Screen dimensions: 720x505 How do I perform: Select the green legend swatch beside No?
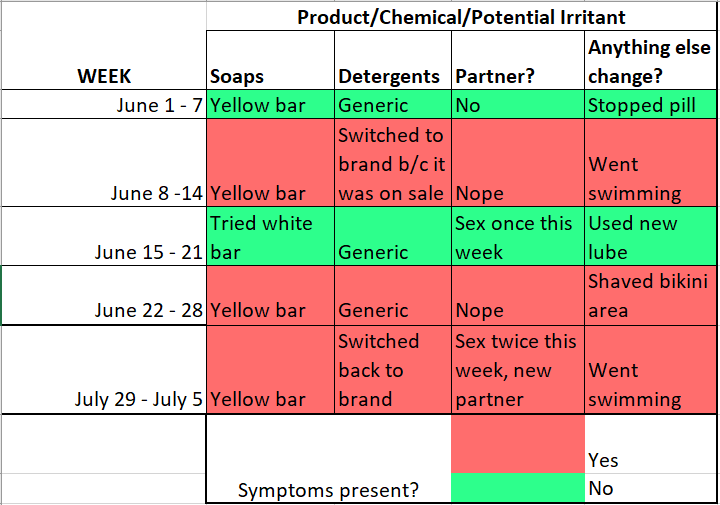point(518,488)
